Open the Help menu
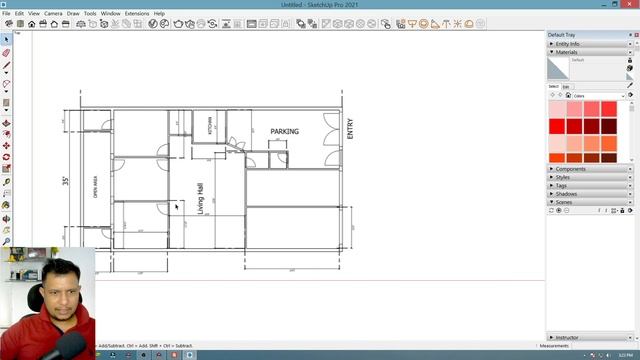Screen dimensions: 640x360 point(159,13)
